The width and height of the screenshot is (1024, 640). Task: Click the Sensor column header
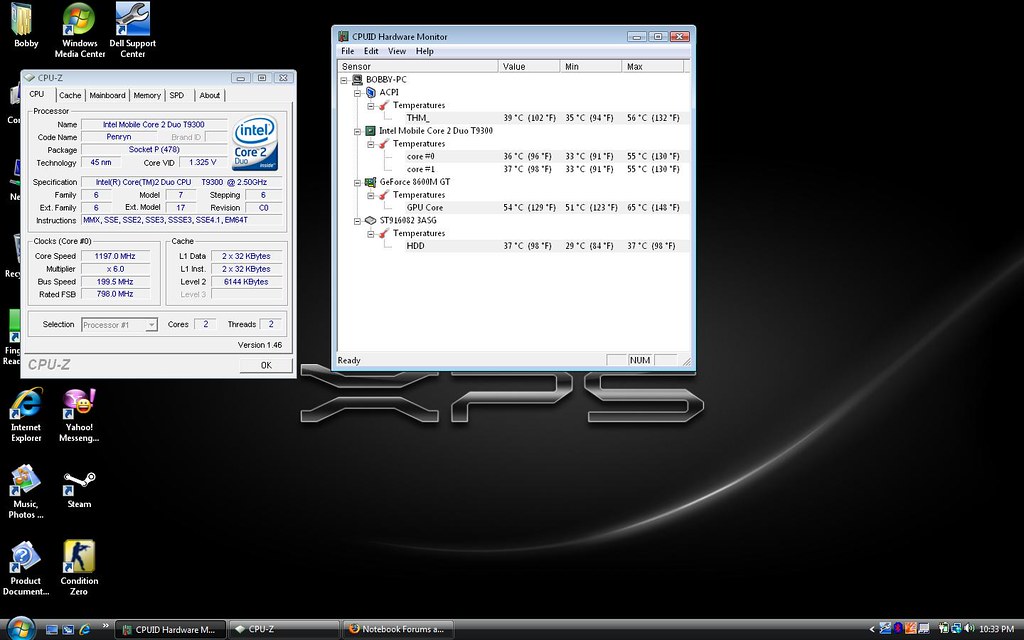[x=417, y=66]
